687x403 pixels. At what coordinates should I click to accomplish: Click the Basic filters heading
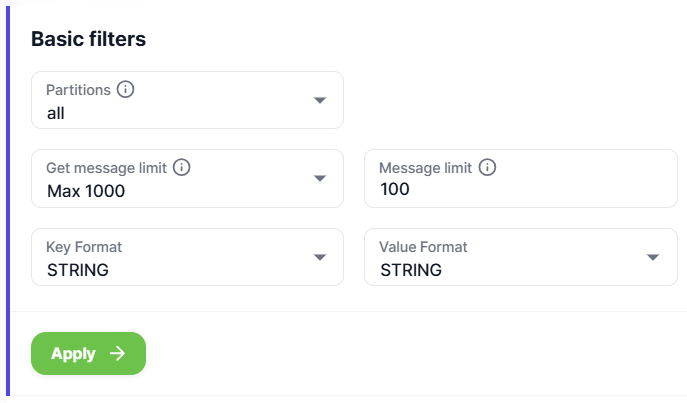tap(89, 39)
